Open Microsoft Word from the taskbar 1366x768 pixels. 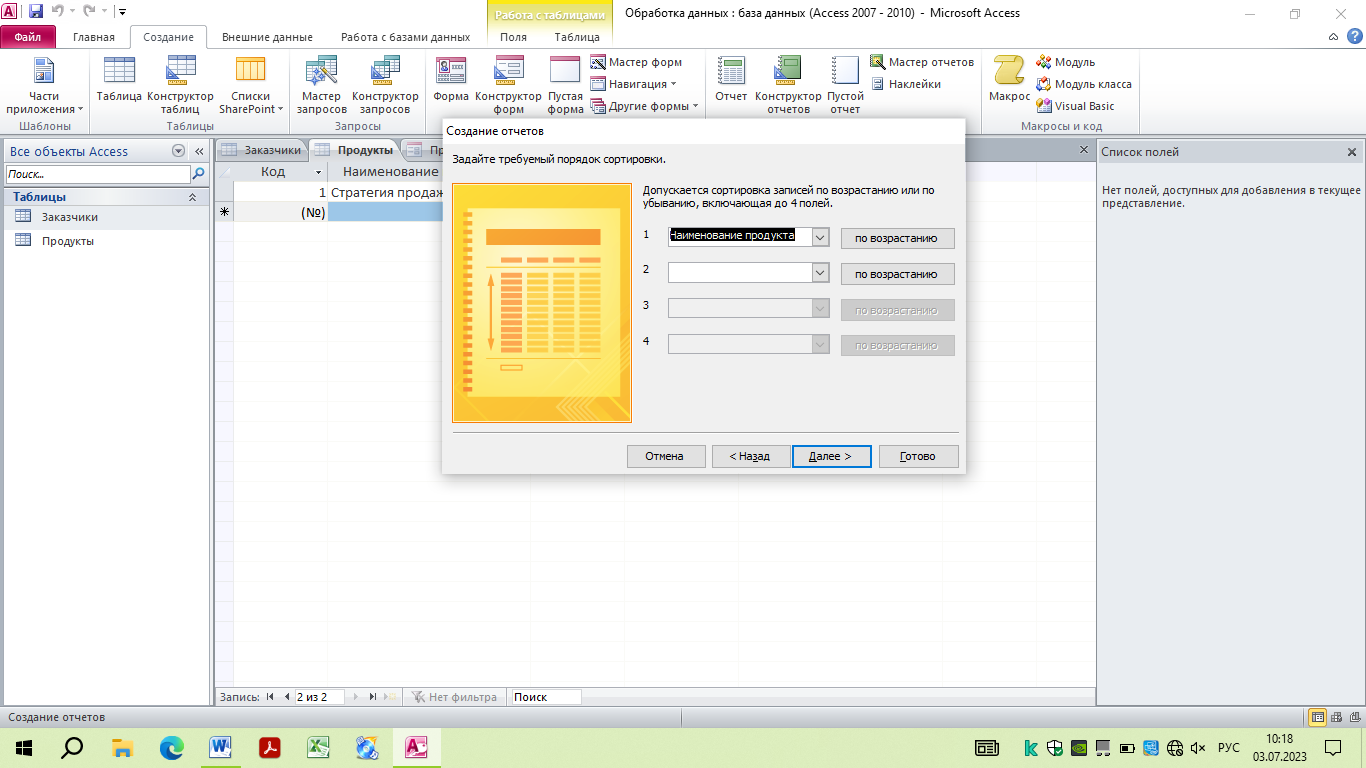pyautogui.click(x=220, y=747)
